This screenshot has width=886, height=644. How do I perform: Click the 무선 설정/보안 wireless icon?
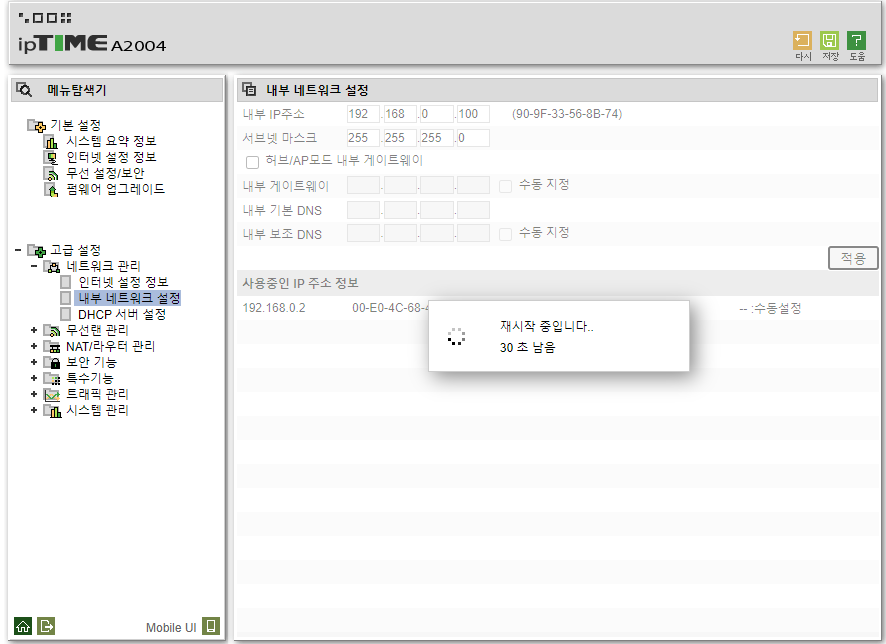[x=51, y=173]
